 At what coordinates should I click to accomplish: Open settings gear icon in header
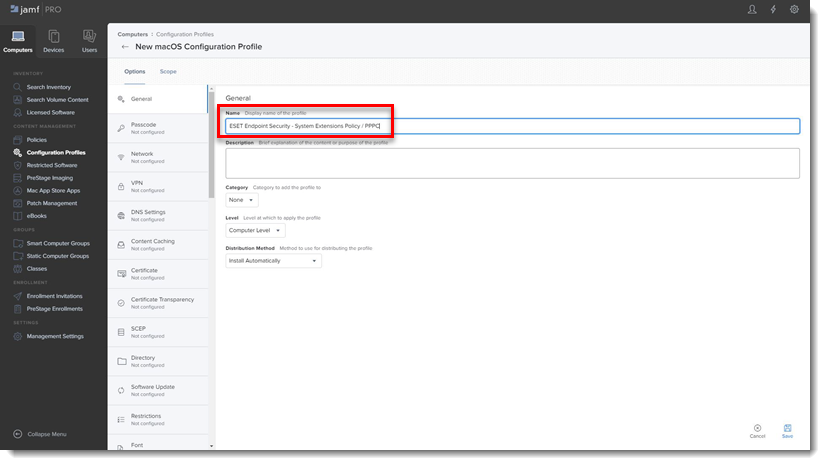794,9
